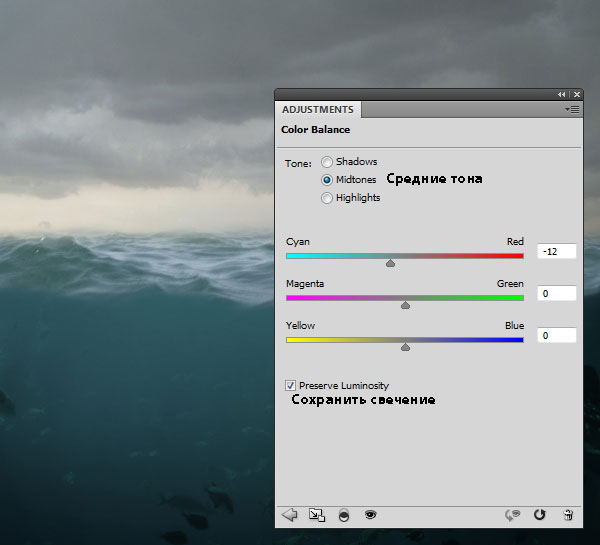Toggle layer visibility eye icon
Screen dimensions: 600x545
370,514
